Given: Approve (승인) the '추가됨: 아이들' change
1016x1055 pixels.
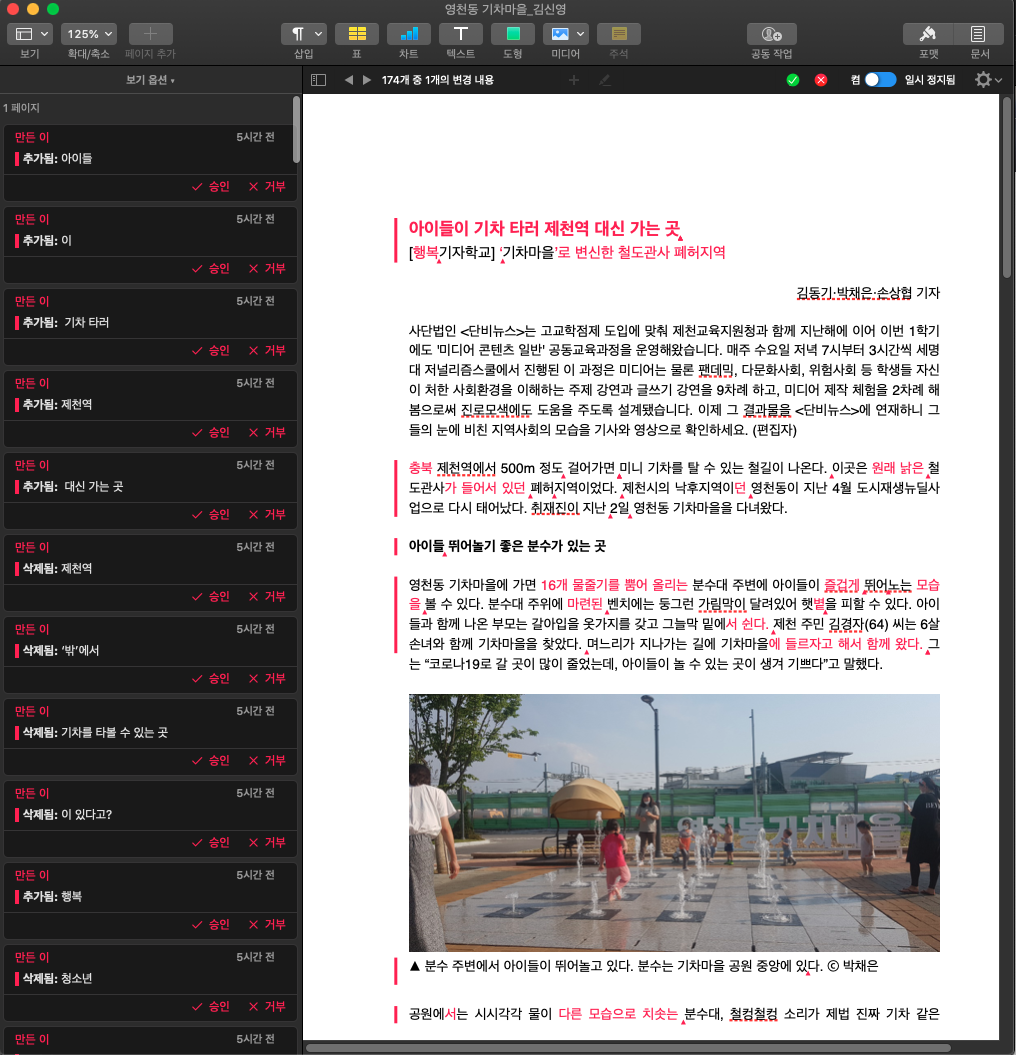Looking at the screenshot, I should click(x=211, y=186).
